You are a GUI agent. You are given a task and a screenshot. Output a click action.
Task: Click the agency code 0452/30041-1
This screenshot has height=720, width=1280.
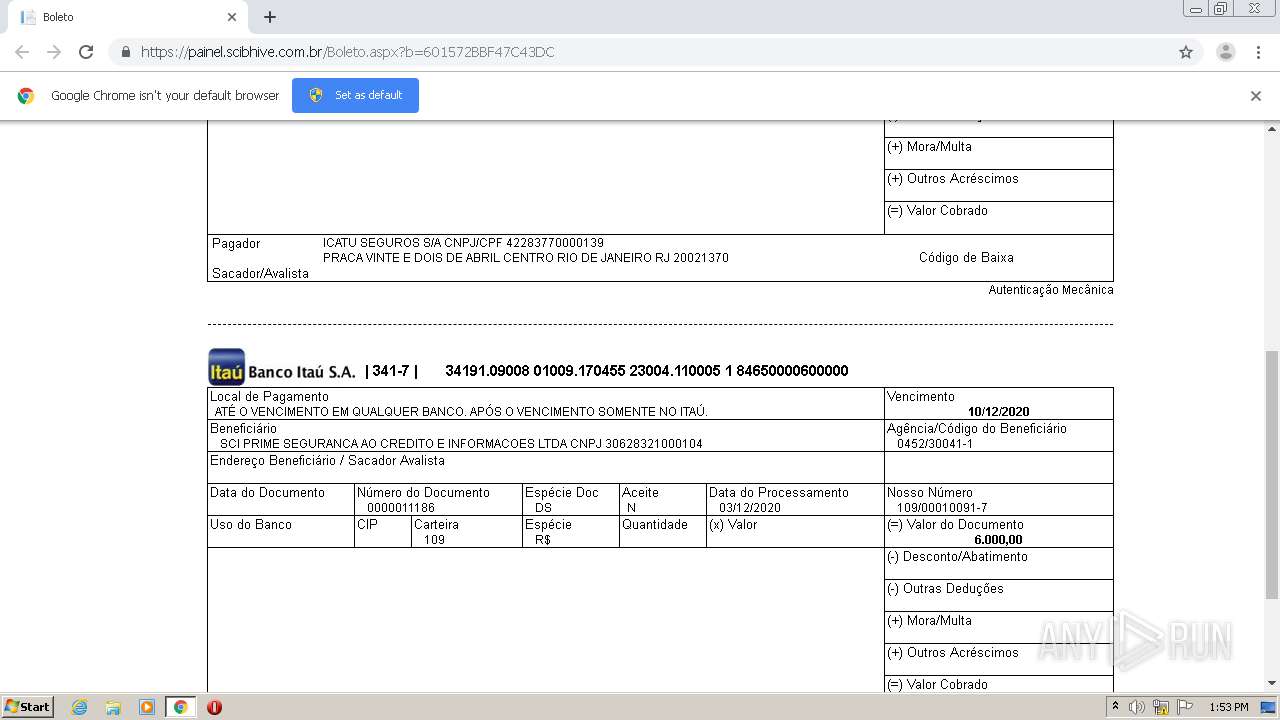coord(935,444)
